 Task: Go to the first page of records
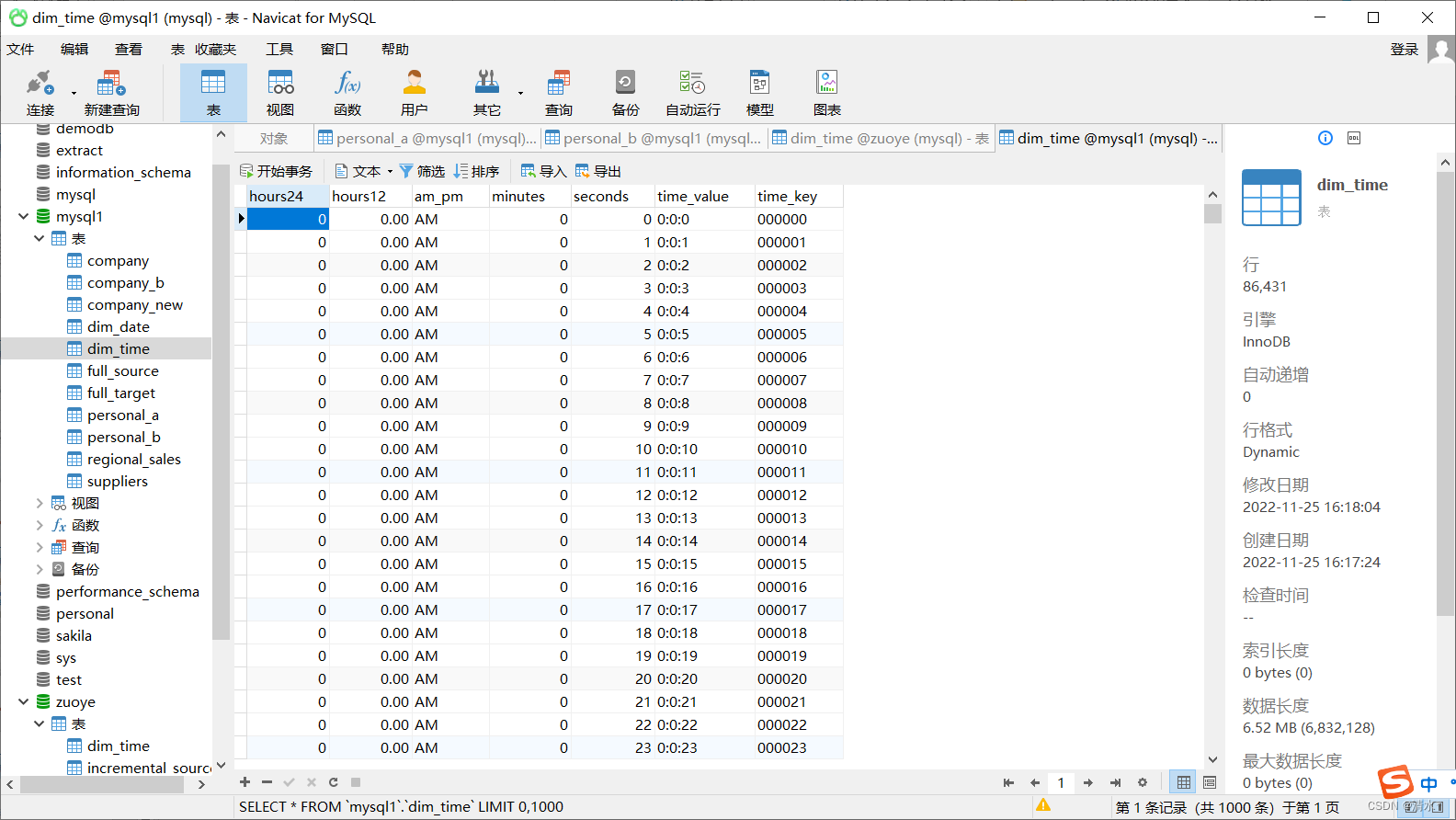(x=1008, y=783)
